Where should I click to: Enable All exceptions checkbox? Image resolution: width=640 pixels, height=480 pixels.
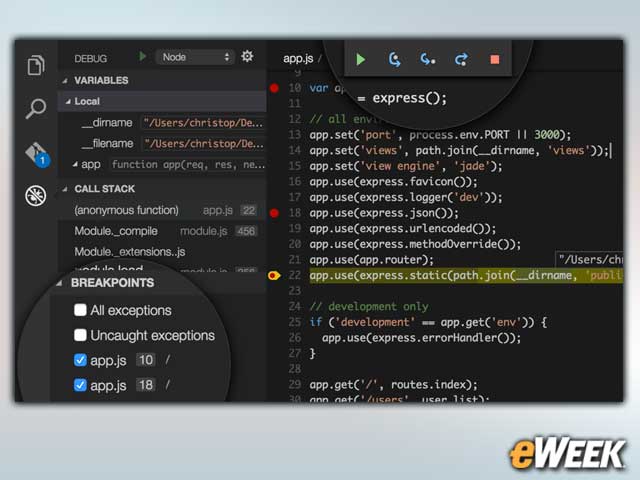[80, 310]
